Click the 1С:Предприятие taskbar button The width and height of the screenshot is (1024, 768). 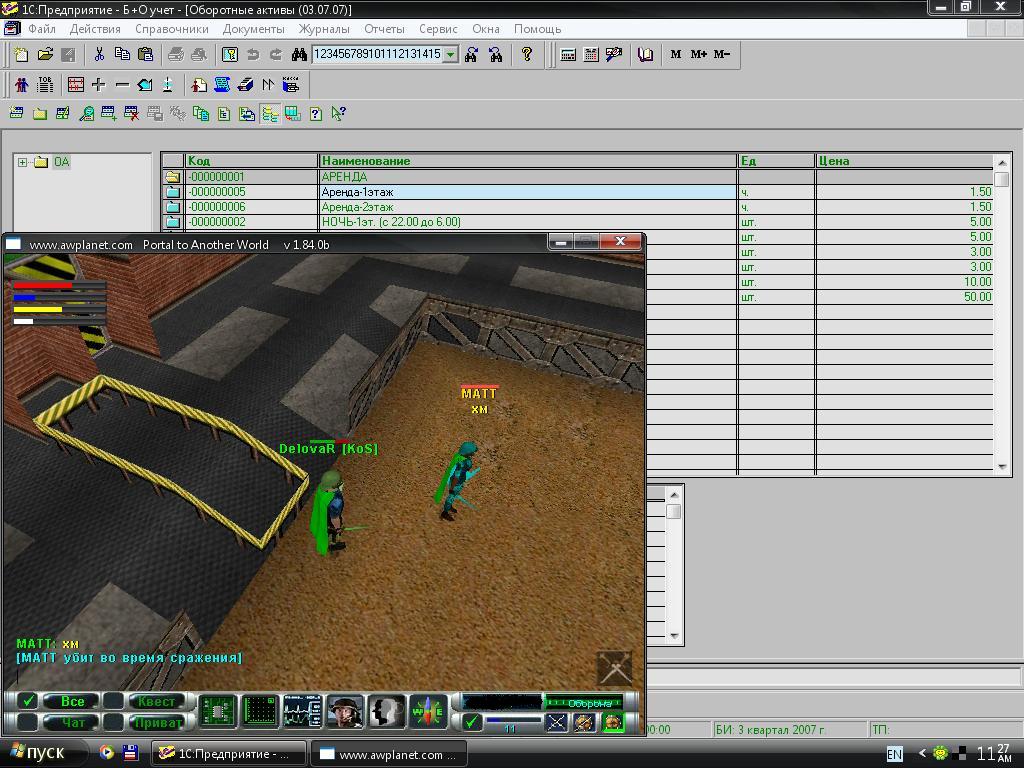[x=229, y=754]
